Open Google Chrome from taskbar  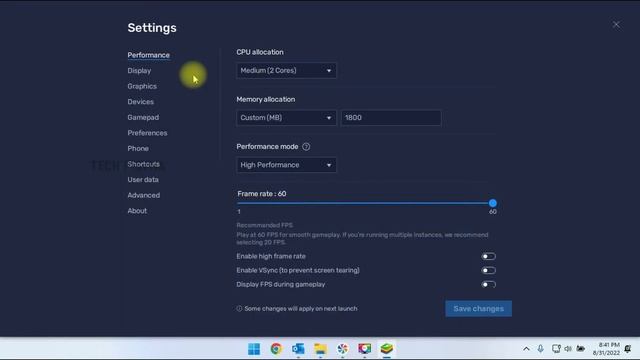(x=276, y=349)
